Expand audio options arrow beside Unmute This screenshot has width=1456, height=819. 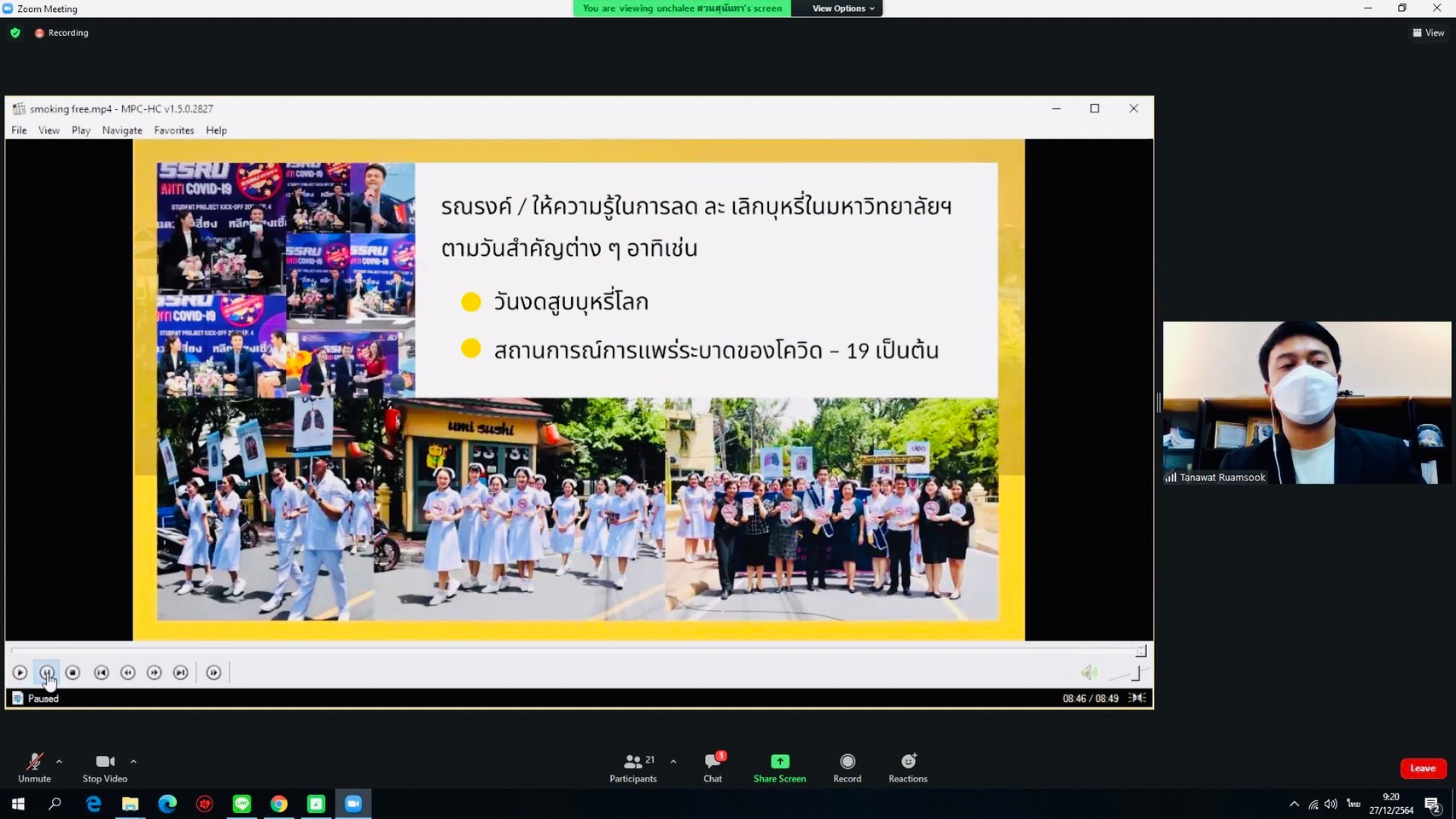[59, 761]
